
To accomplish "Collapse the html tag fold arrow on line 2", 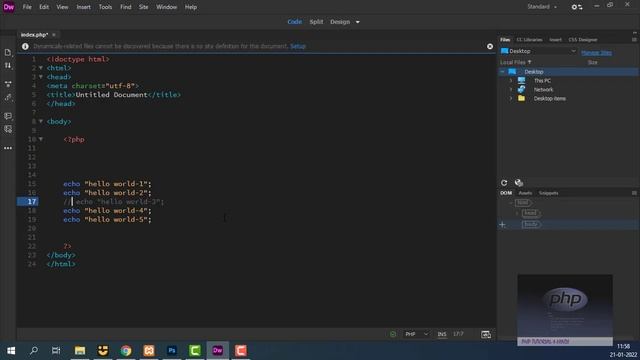I will click(x=41, y=68).
